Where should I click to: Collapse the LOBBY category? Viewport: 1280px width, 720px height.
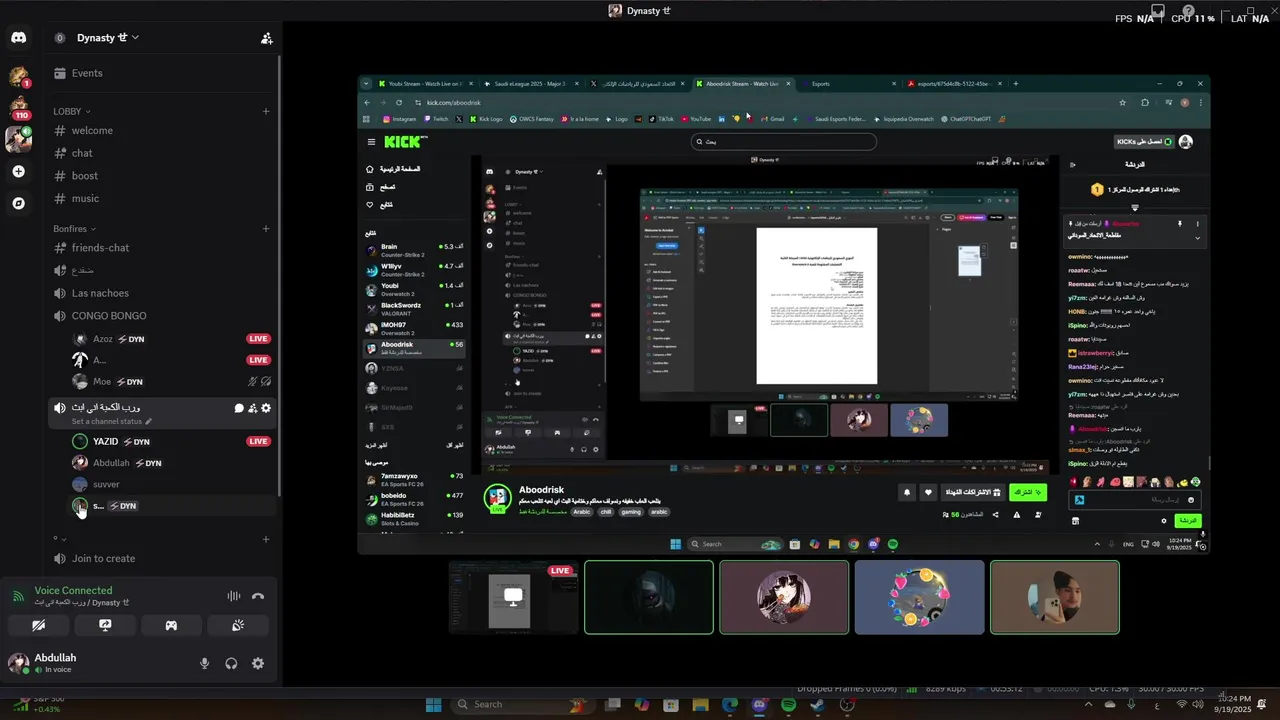point(72,111)
